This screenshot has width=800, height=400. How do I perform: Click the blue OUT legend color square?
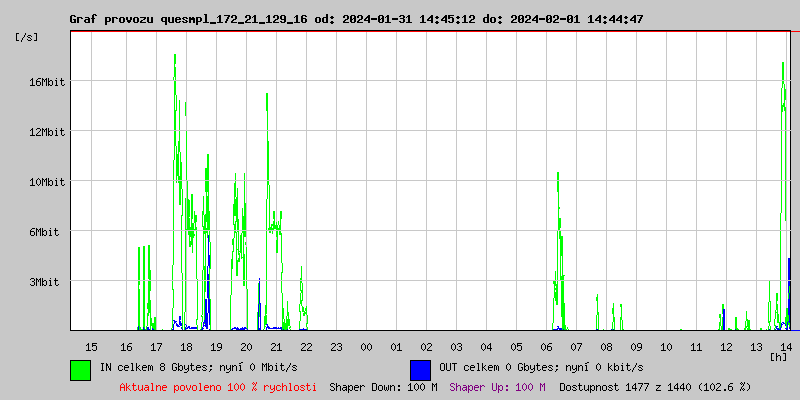tap(420, 369)
